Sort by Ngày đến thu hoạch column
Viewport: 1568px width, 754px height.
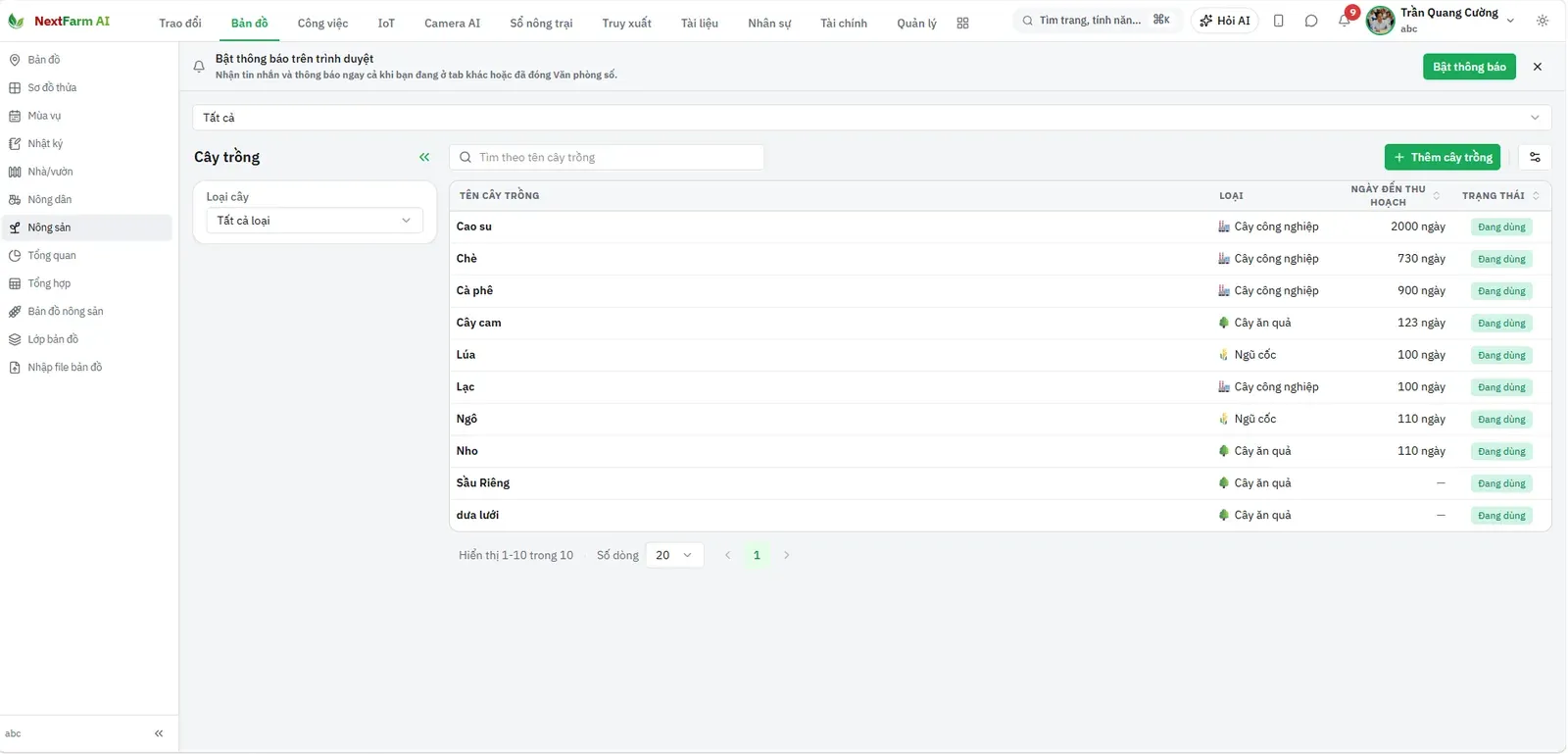coord(1396,195)
